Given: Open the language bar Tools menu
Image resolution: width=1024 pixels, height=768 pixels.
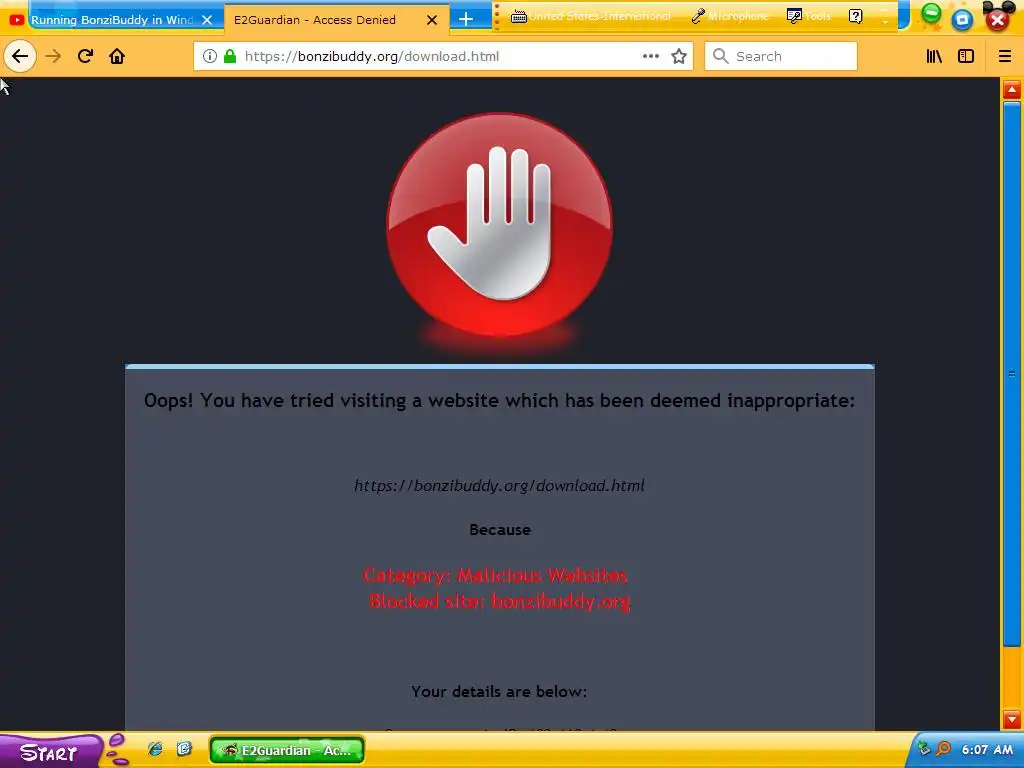Looking at the screenshot, I should (x=809, y=16).
